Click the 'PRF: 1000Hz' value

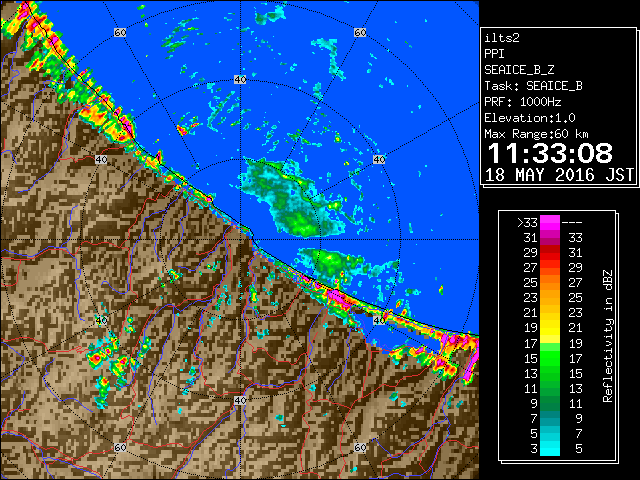(x=523, y=102)
